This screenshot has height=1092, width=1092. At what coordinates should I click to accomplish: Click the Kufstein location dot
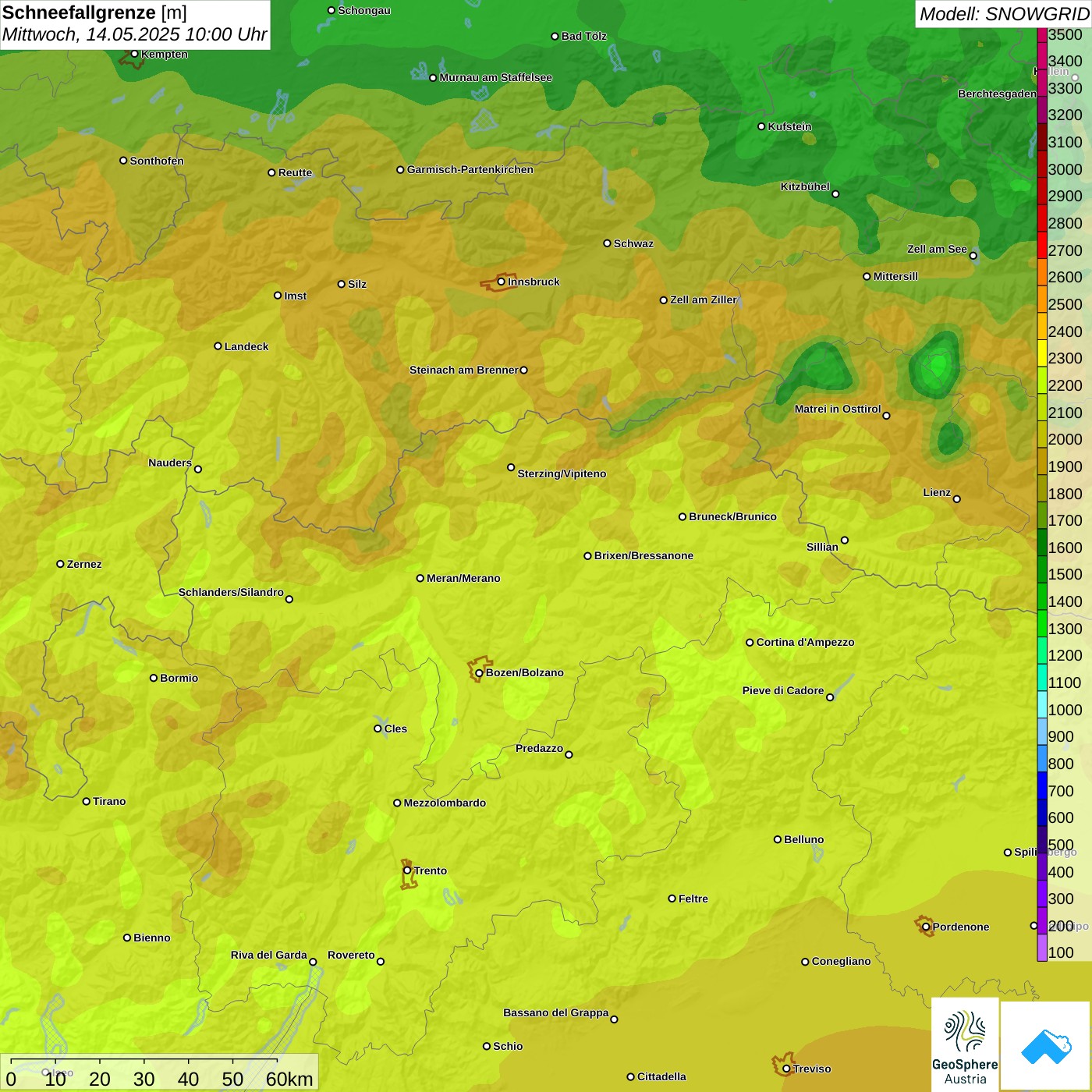pyautogui.click(x=761, y=126)
